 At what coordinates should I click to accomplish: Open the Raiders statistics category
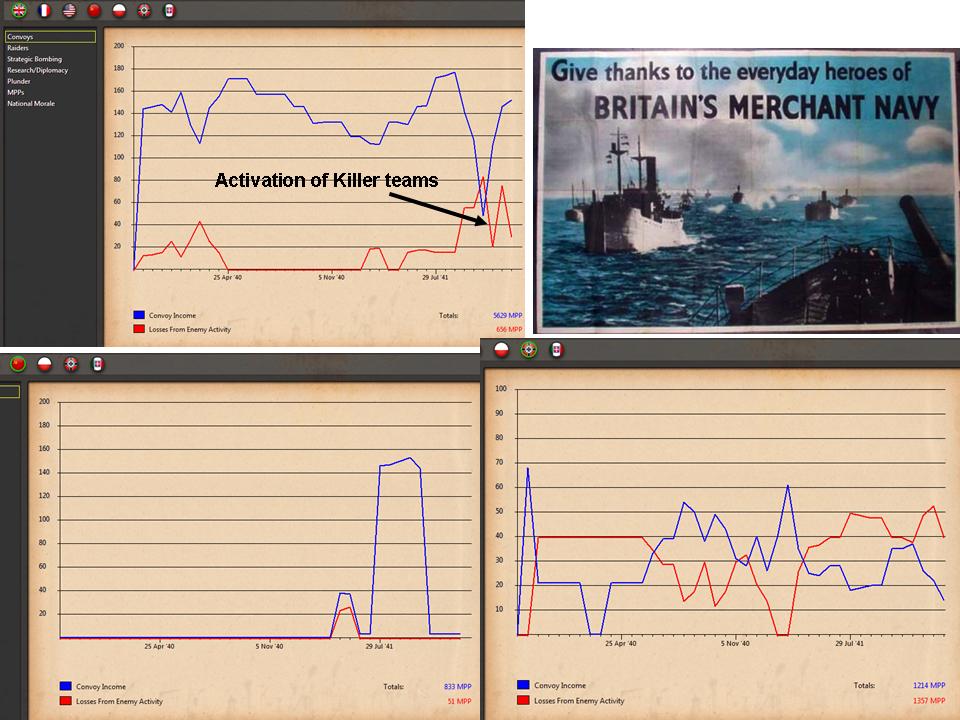point(18,48)
